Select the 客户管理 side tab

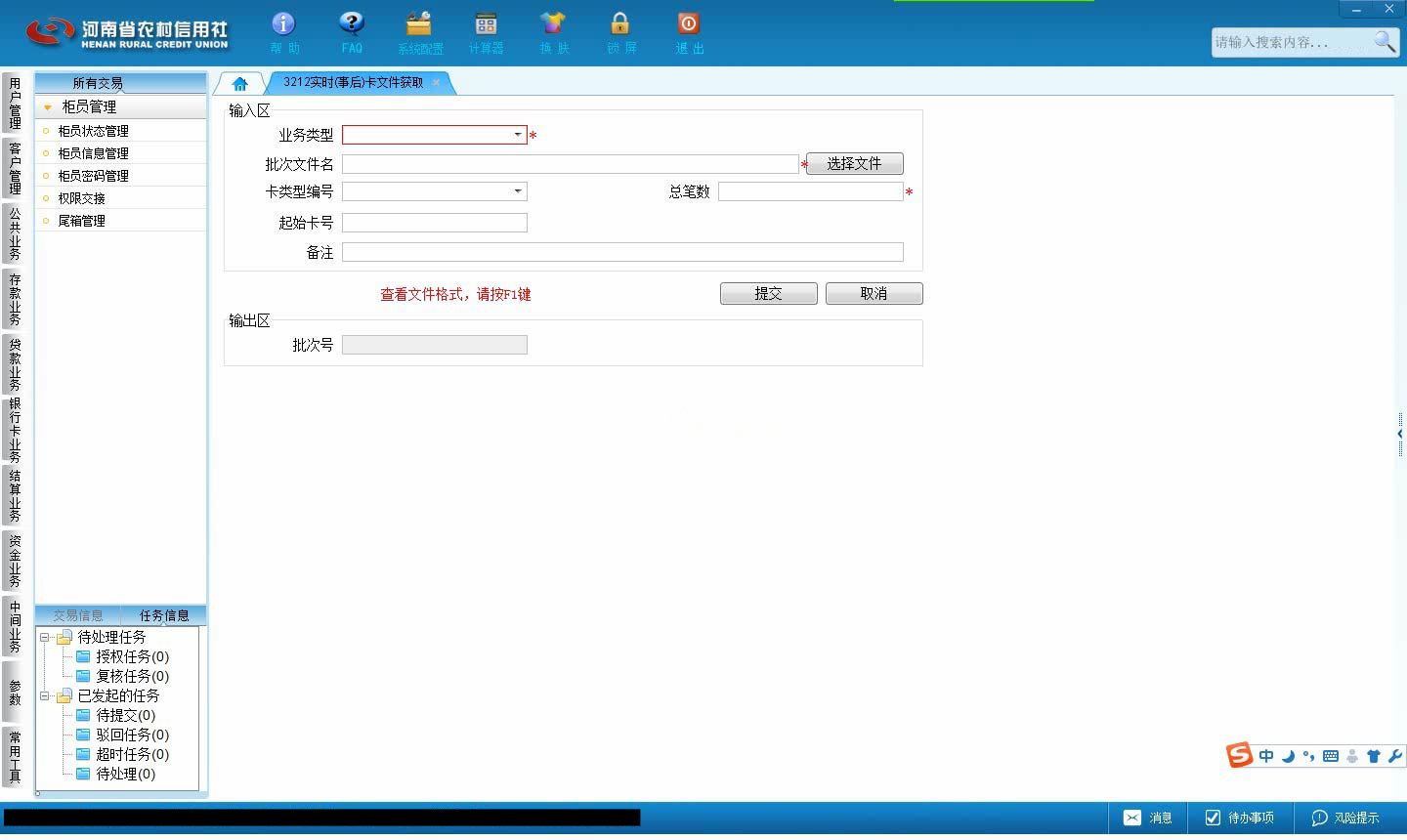14,167
